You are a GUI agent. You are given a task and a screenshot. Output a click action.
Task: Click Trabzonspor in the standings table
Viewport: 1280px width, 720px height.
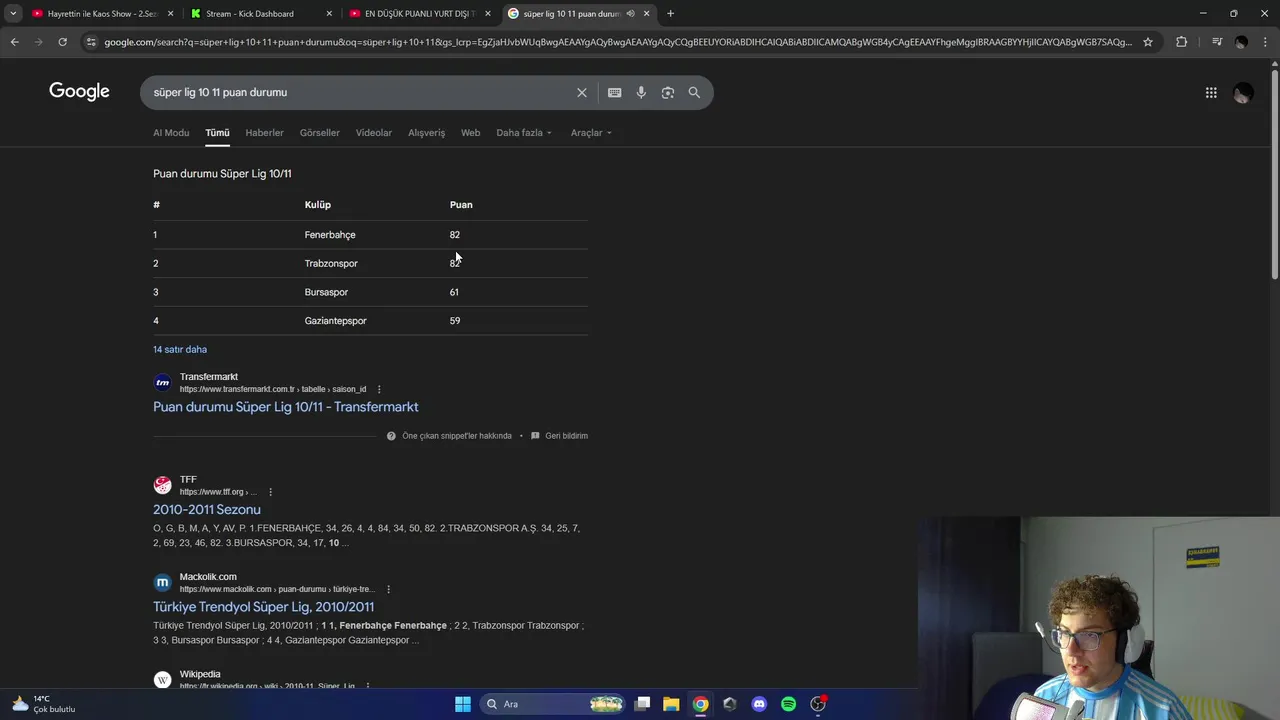[331, 263]
